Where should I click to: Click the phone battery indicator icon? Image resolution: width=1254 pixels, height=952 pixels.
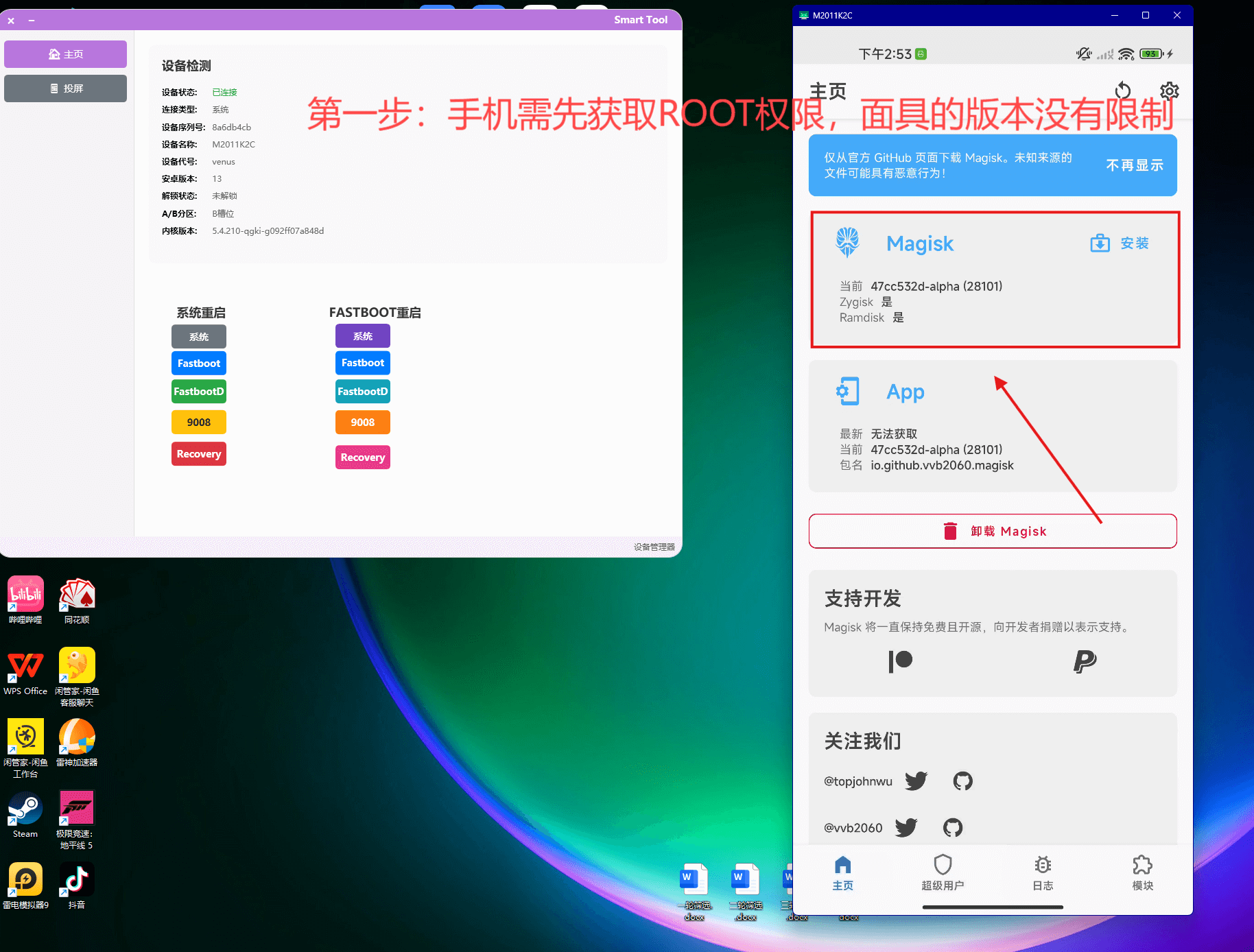[1152, 53]
